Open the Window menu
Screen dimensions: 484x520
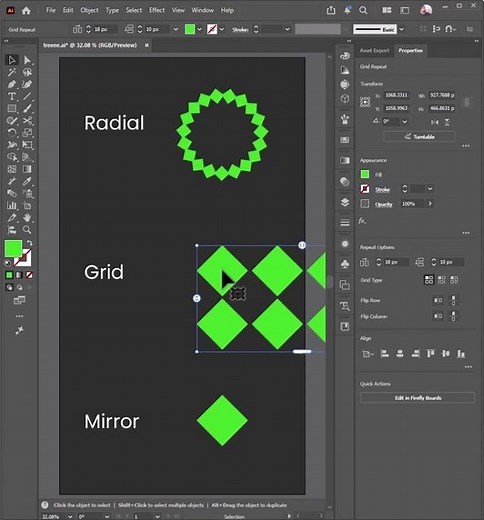pyautogui.click(x=203, y=10)
